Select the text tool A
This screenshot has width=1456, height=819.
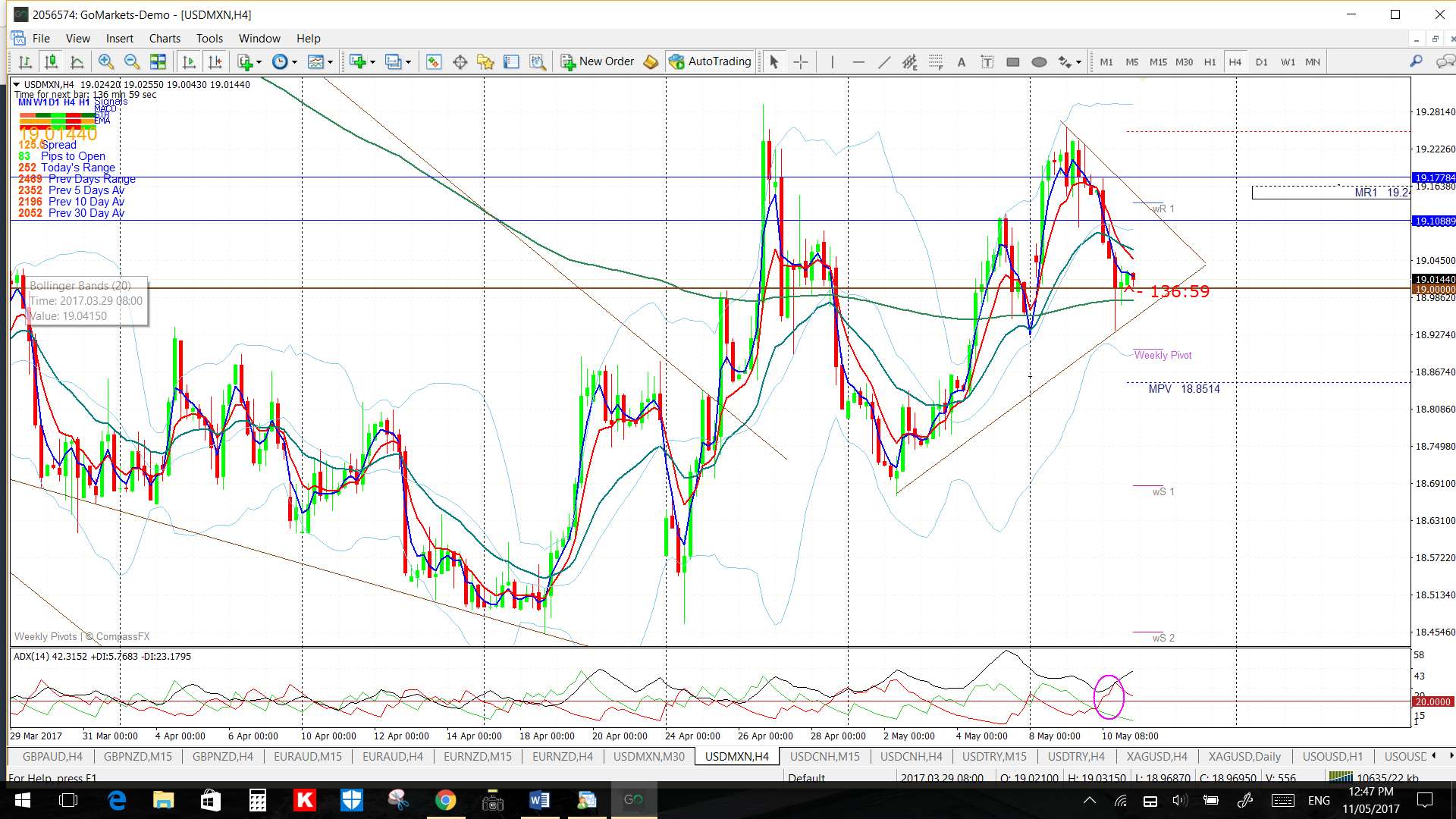pos(962,62)
